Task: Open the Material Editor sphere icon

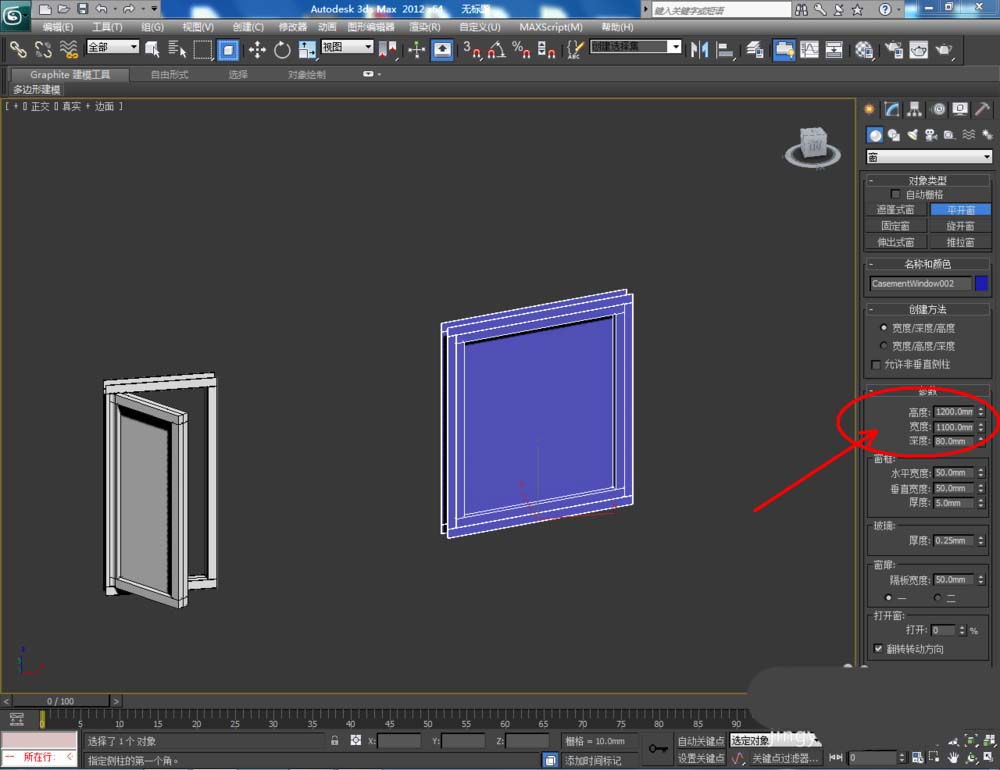Action: (864, 49)
